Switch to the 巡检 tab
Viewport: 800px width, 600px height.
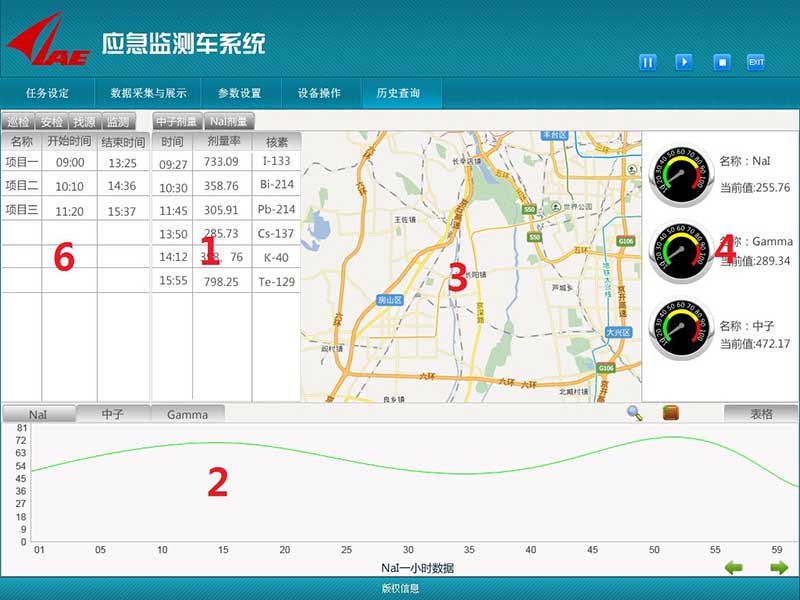click(x=18, y=121)
